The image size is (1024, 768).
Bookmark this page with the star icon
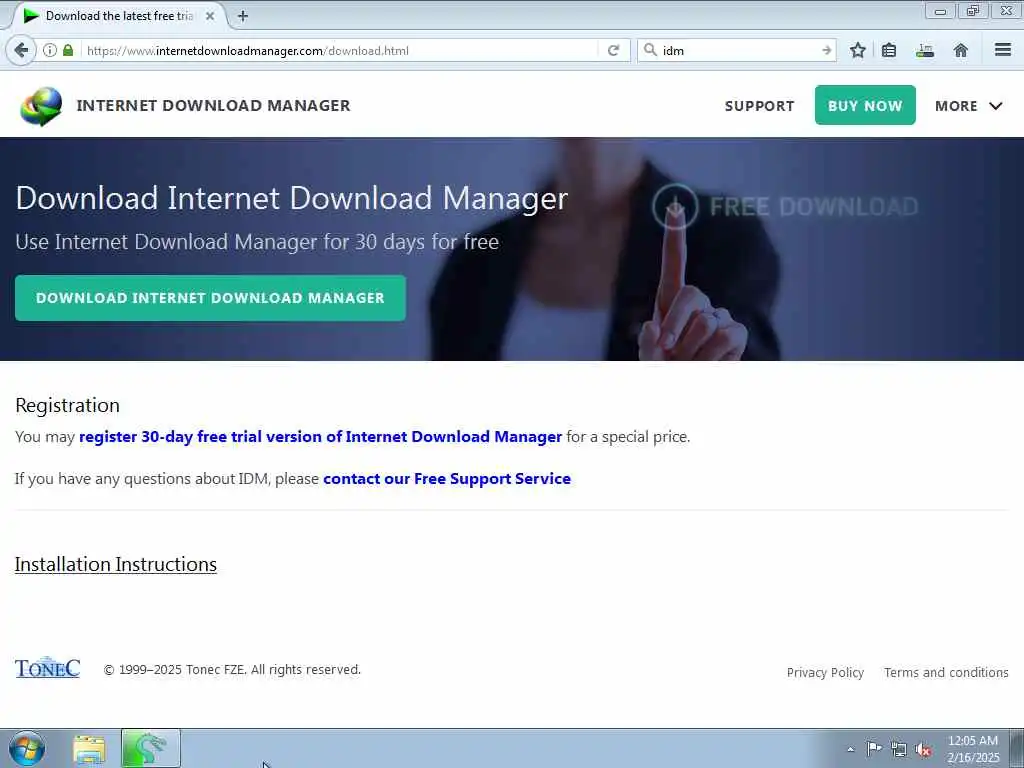858,50
